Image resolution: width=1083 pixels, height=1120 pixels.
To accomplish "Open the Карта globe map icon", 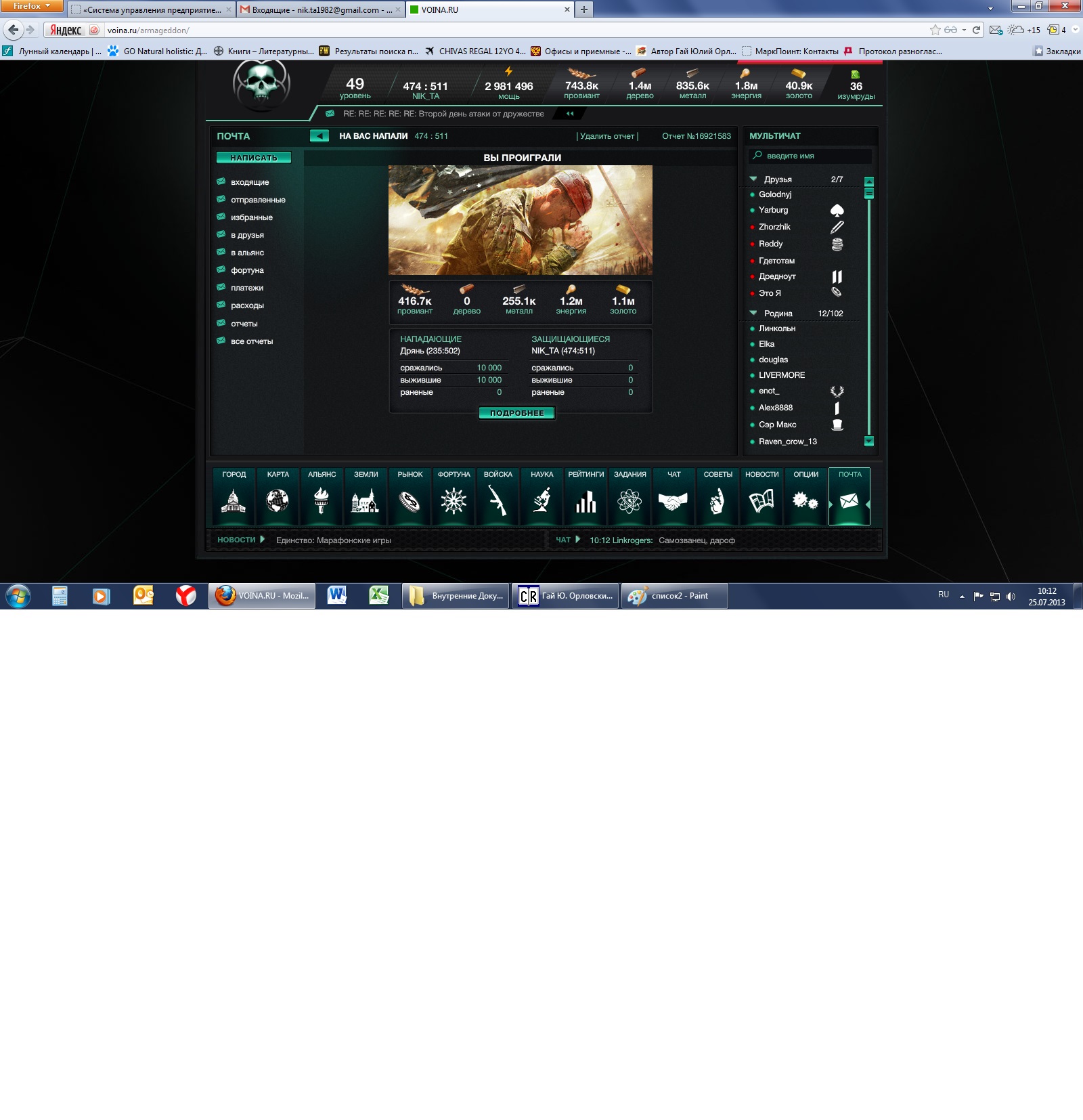I will (x=278, y=501).
